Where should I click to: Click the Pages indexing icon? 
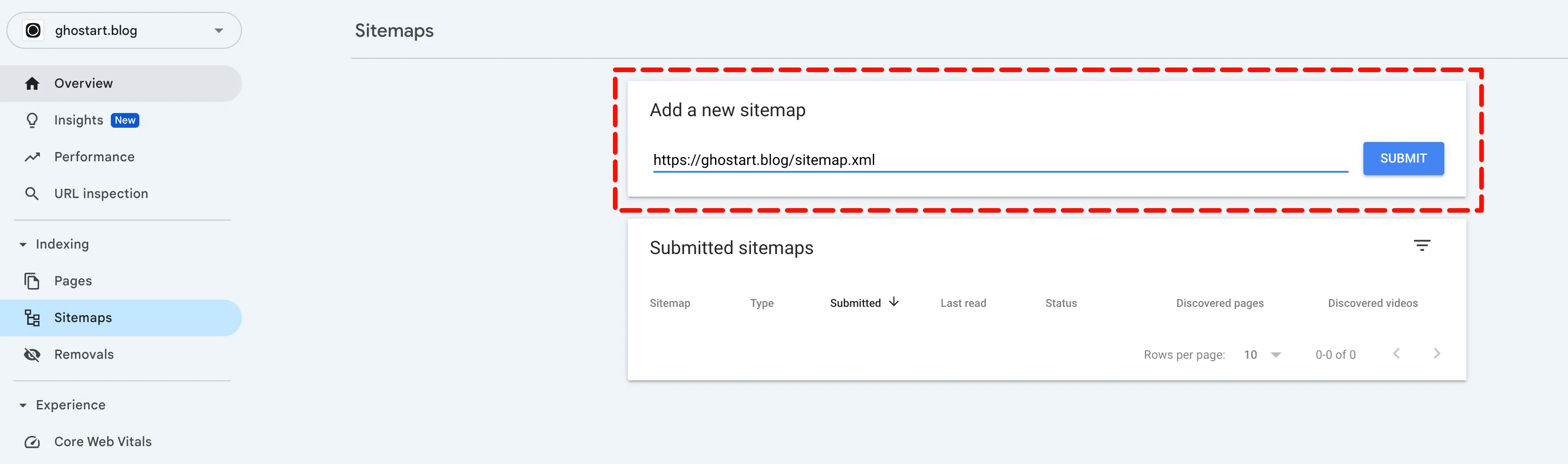click(32, 280)
